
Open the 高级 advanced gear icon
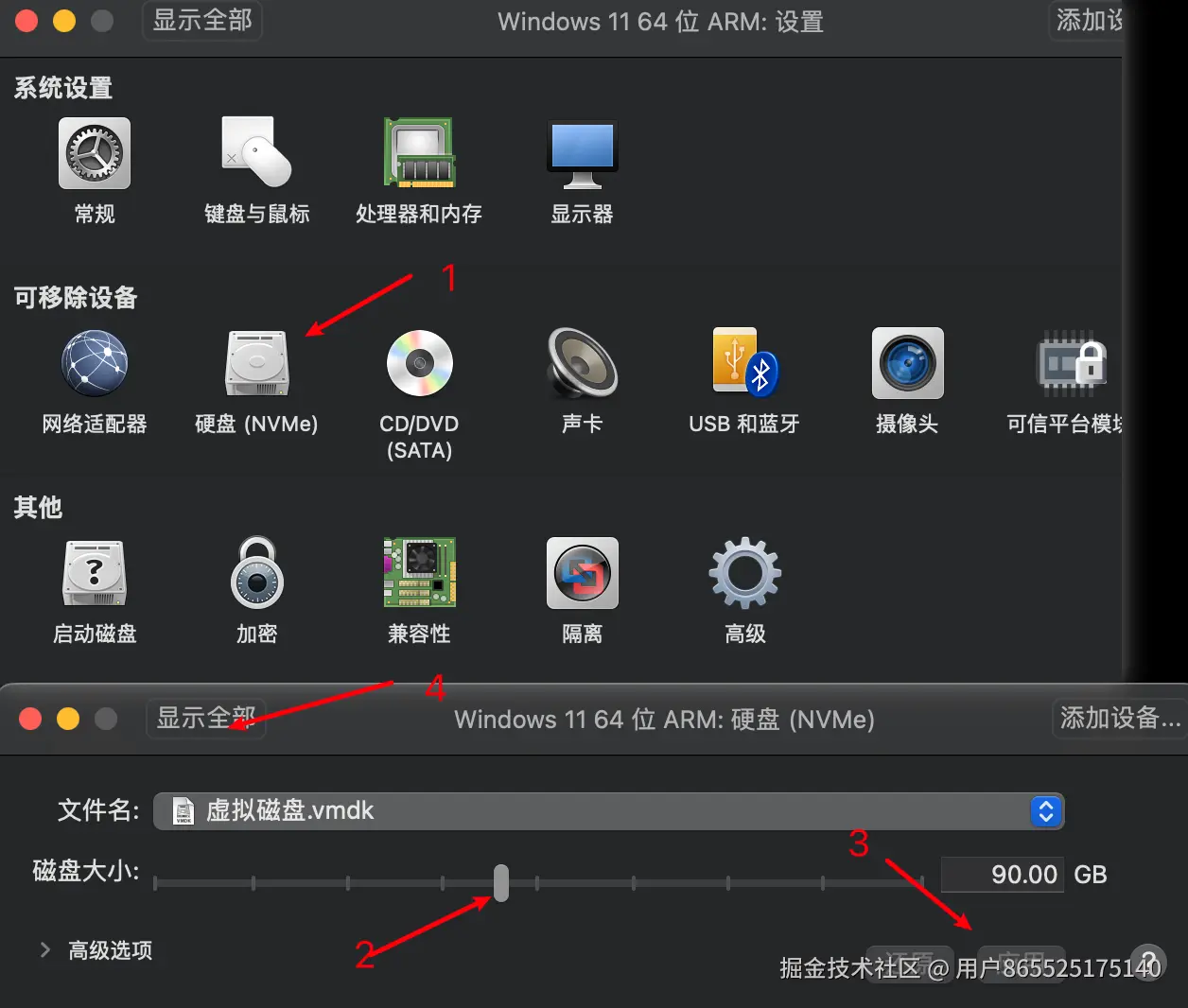[x=744, y=573]
